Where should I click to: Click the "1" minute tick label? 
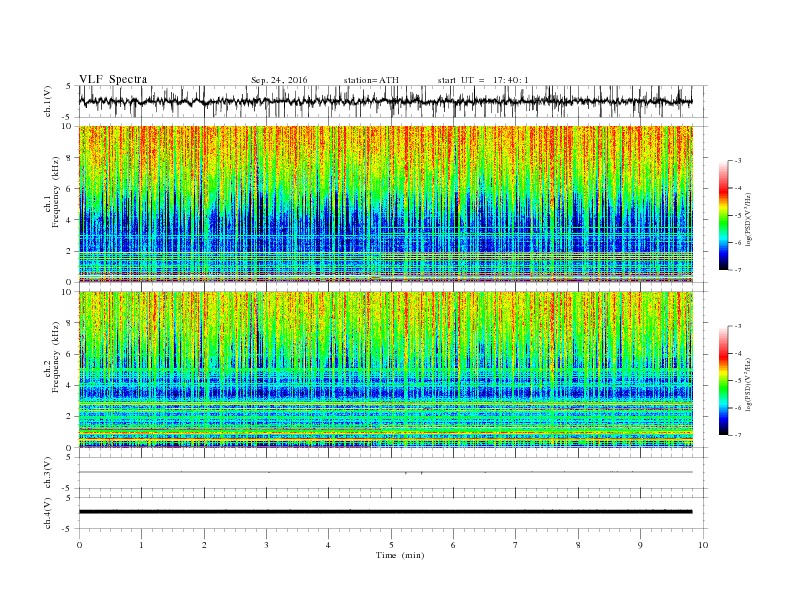coord(141,545)
